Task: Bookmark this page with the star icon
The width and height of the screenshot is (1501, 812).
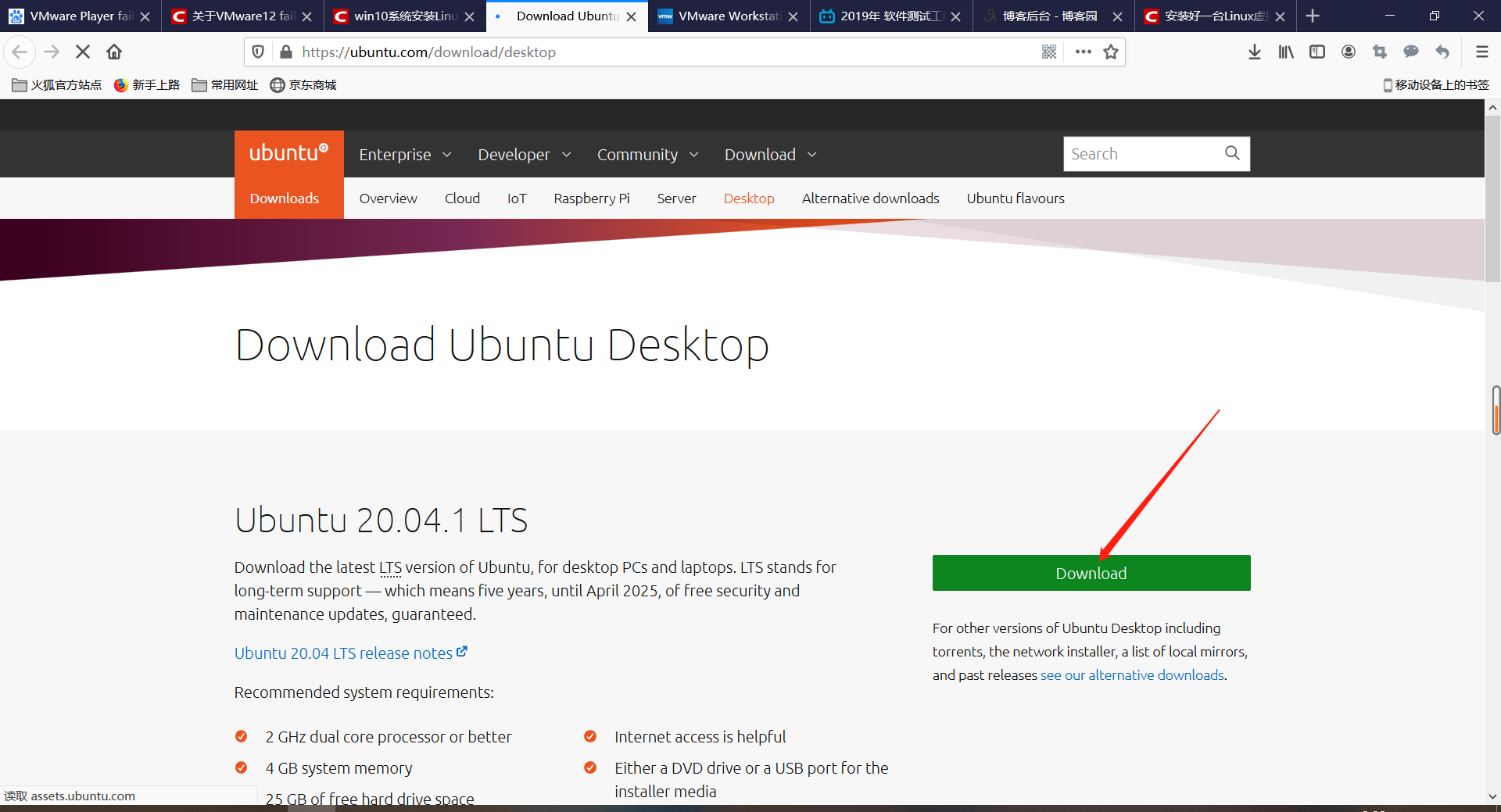Action: [1111, 52]
